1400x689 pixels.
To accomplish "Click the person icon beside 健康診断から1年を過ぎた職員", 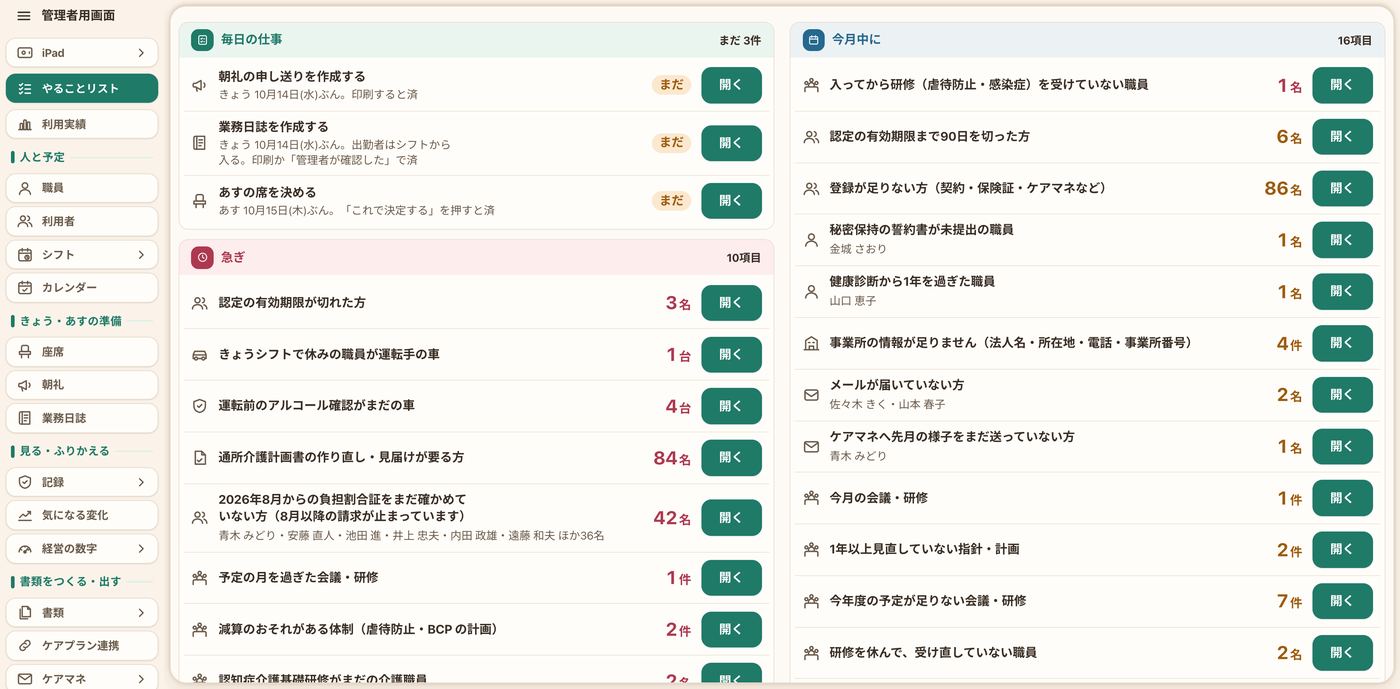I will [x=811, y=292].
